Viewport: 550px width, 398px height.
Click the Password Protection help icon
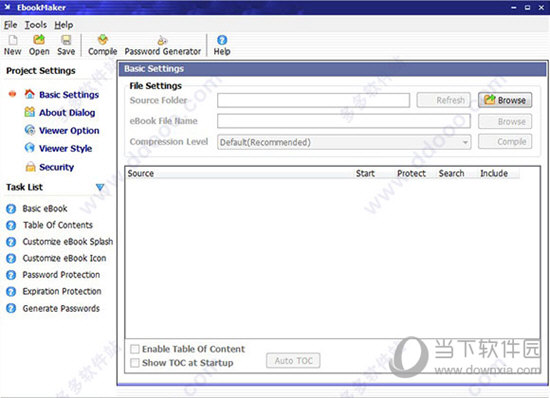[11, 275]
